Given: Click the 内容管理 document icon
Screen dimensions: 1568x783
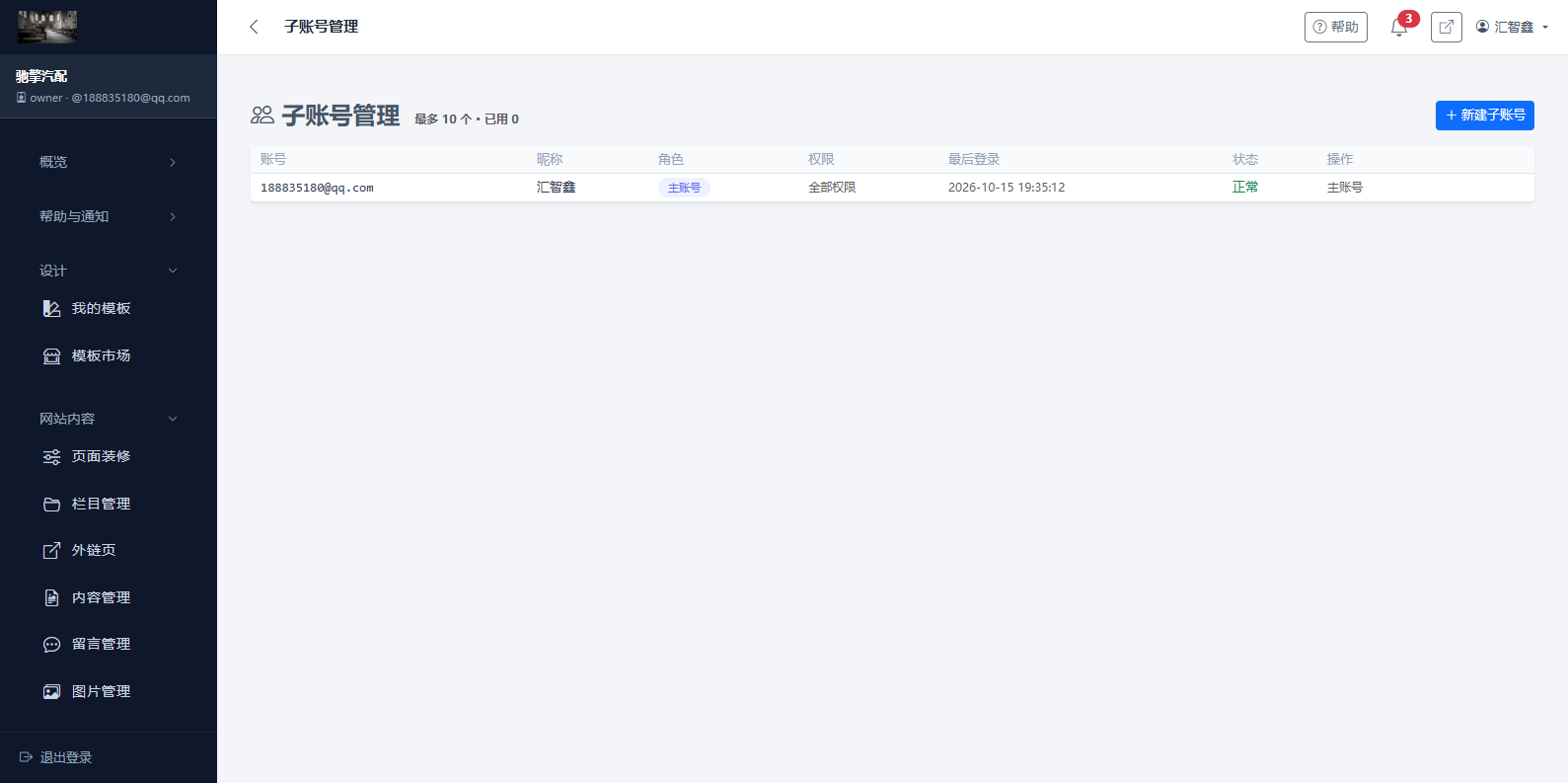Looking at the screenshot, I should (52, 598).
